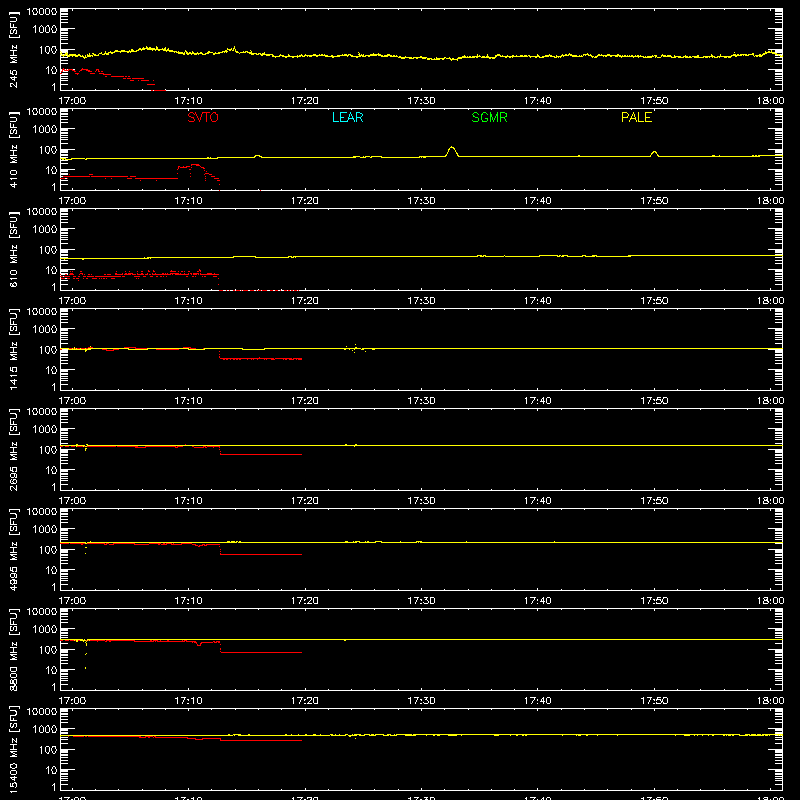Click the large 17:32 peak in 410 MHz plot
This screenshot has height=800, width=800.
tap(452, 151)
